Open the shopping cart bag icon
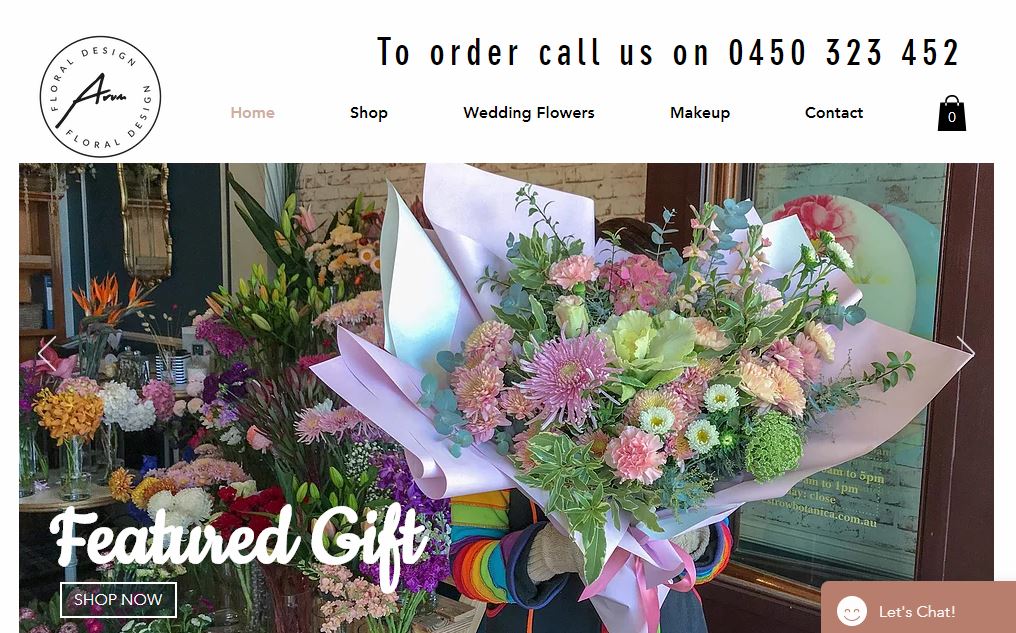1016x633 pixels. (951, 113)
